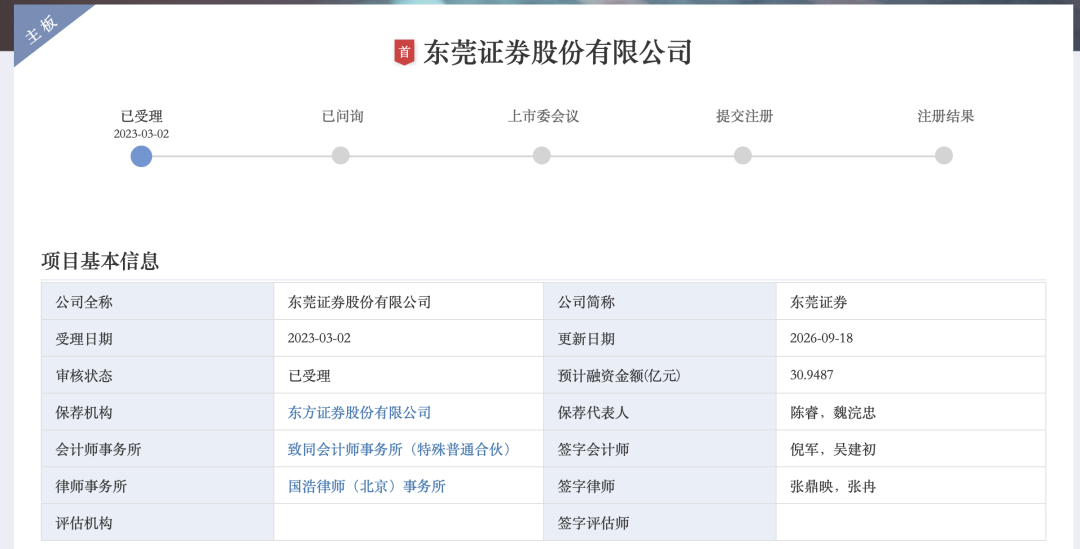This screenshot has height=549, width=1080.
Task: Click the 东莞证券股份有限公司 page title
Action: (557, 52)
